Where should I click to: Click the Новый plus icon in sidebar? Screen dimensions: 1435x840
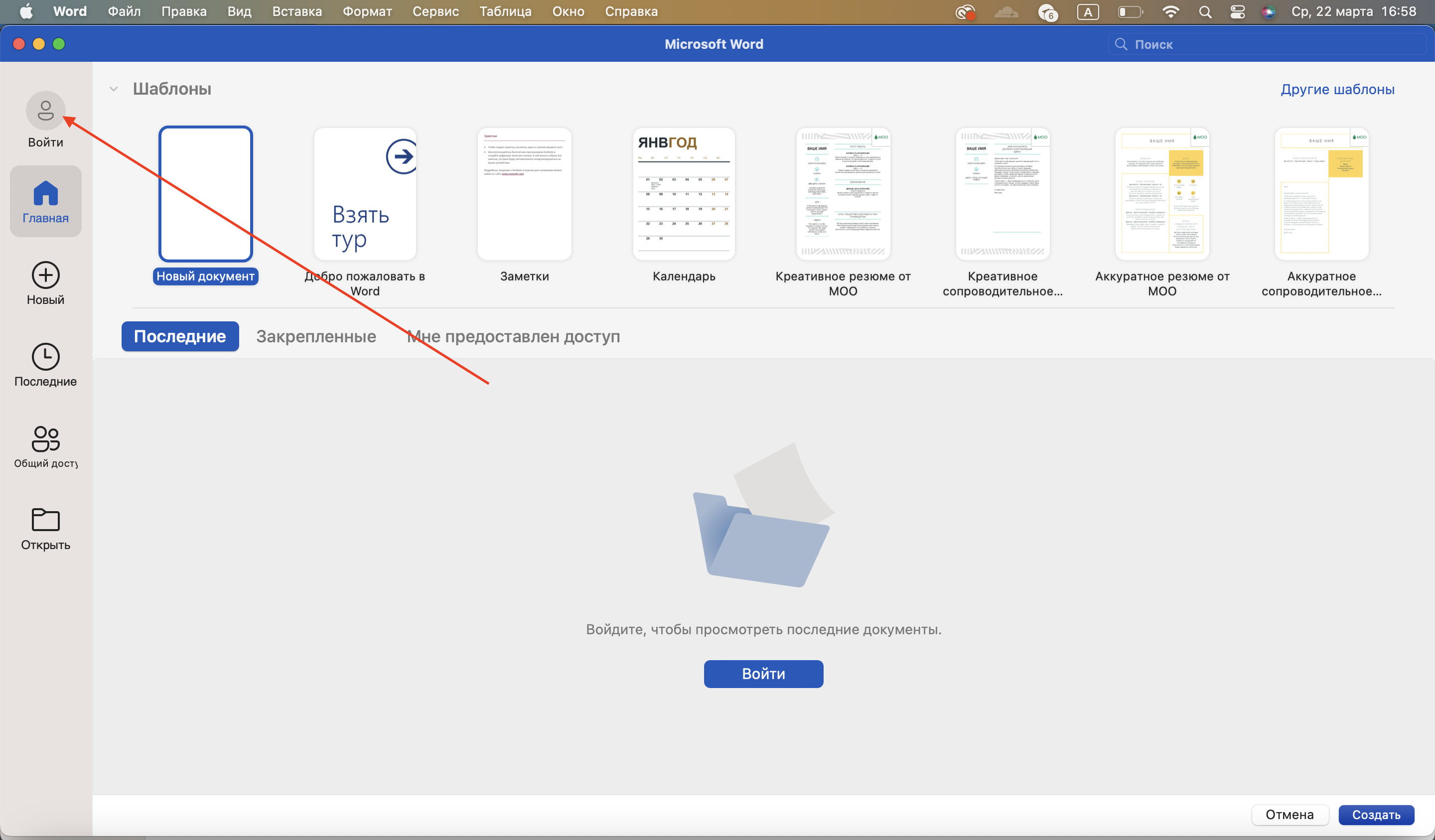(45, 276)
